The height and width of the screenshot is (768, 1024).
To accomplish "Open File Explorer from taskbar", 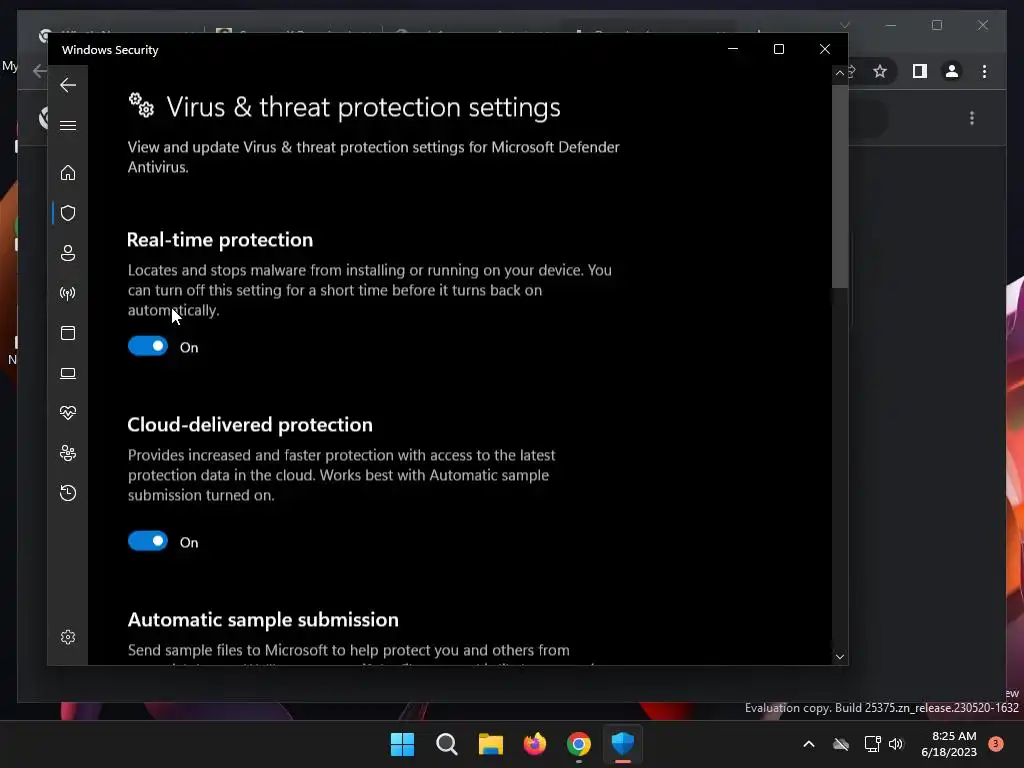I will tap(490, 744).
